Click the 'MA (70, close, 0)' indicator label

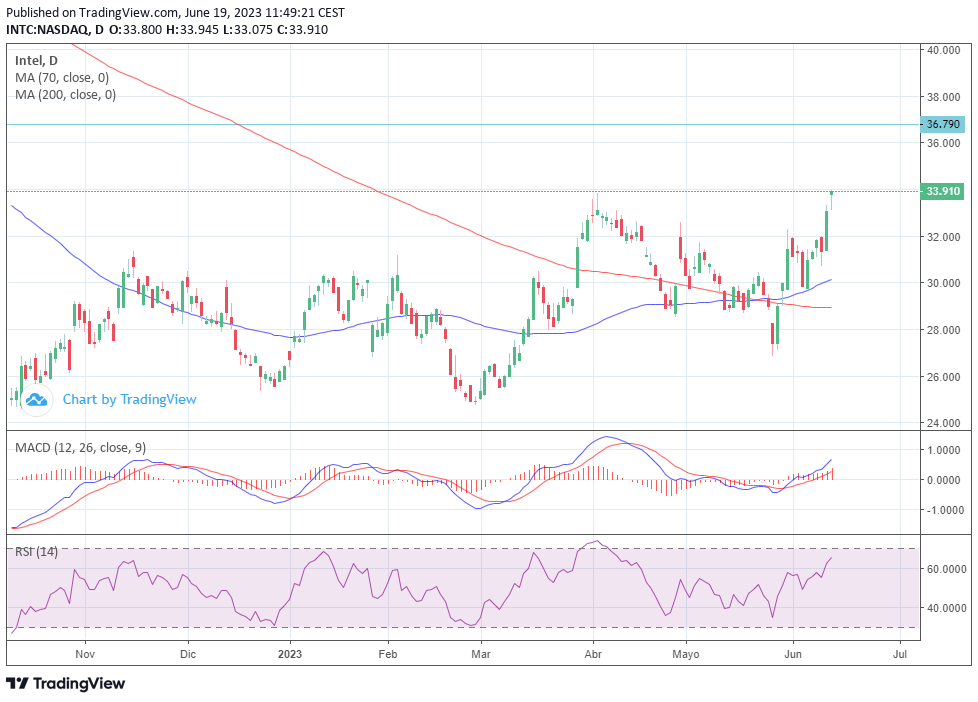pyautogui.click(x=62, y=77)
